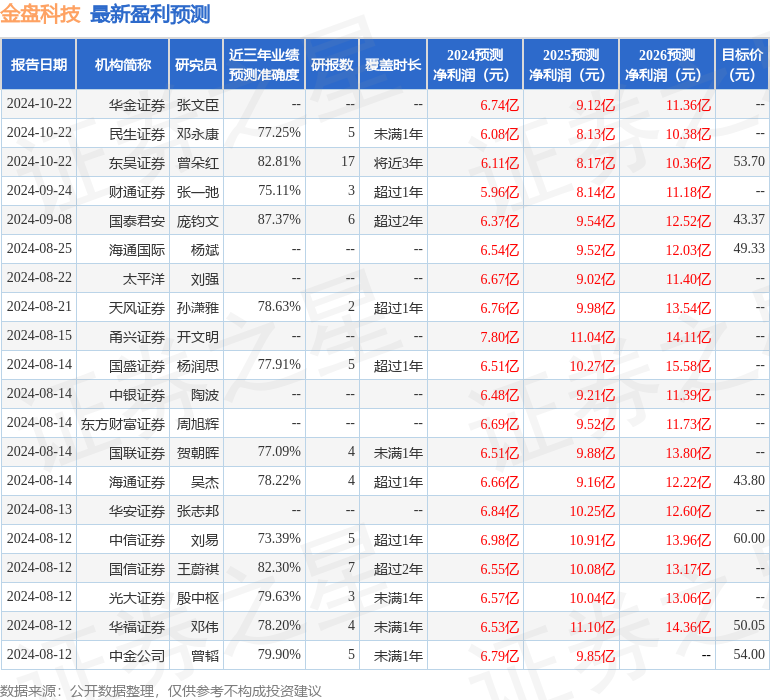Click the 2024预测净利润 column header
The image size is (770, 700).
pyautogui.click(x=475, y=65)
